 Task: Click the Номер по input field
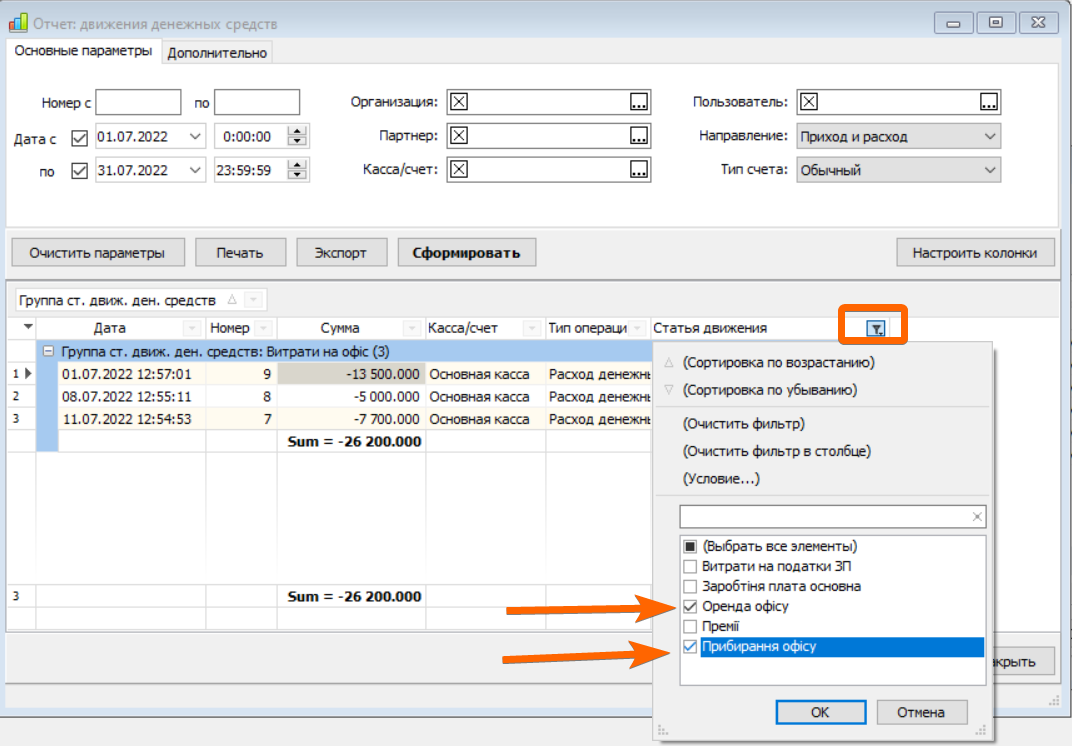(x=257, y=102)
